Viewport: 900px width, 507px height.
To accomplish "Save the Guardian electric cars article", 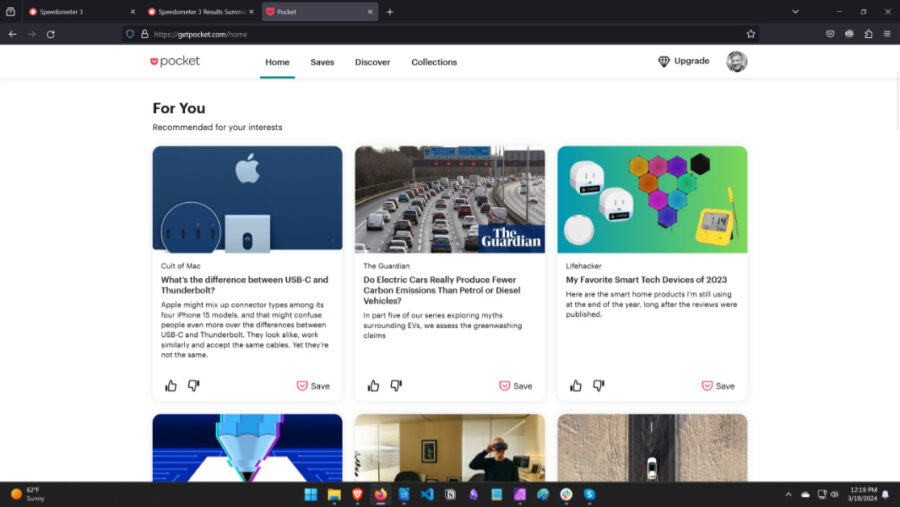I will 515,386.
